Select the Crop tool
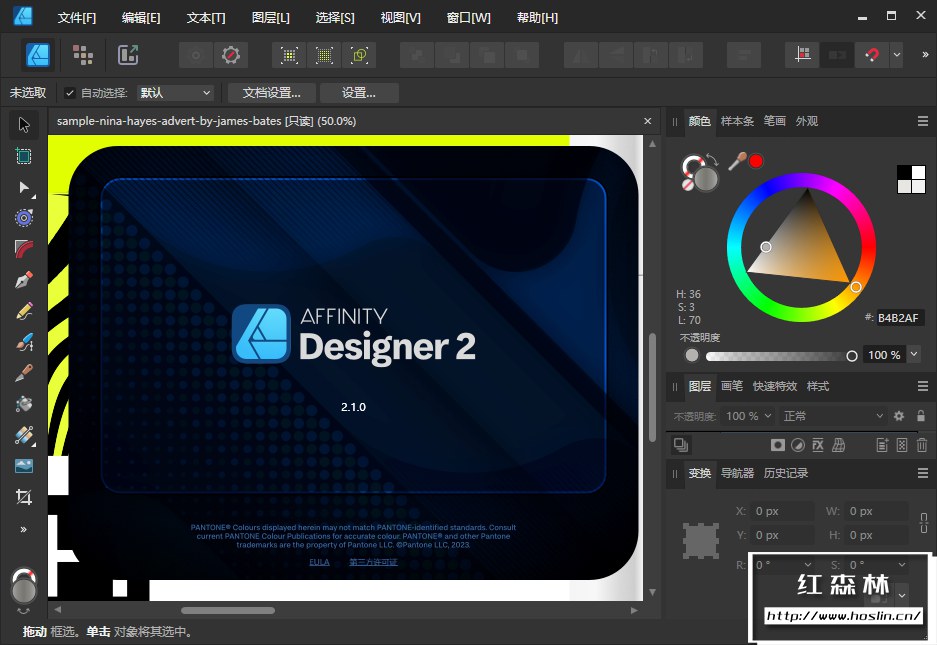The height and width of the screenshot is (645, 937). (24, 497)
